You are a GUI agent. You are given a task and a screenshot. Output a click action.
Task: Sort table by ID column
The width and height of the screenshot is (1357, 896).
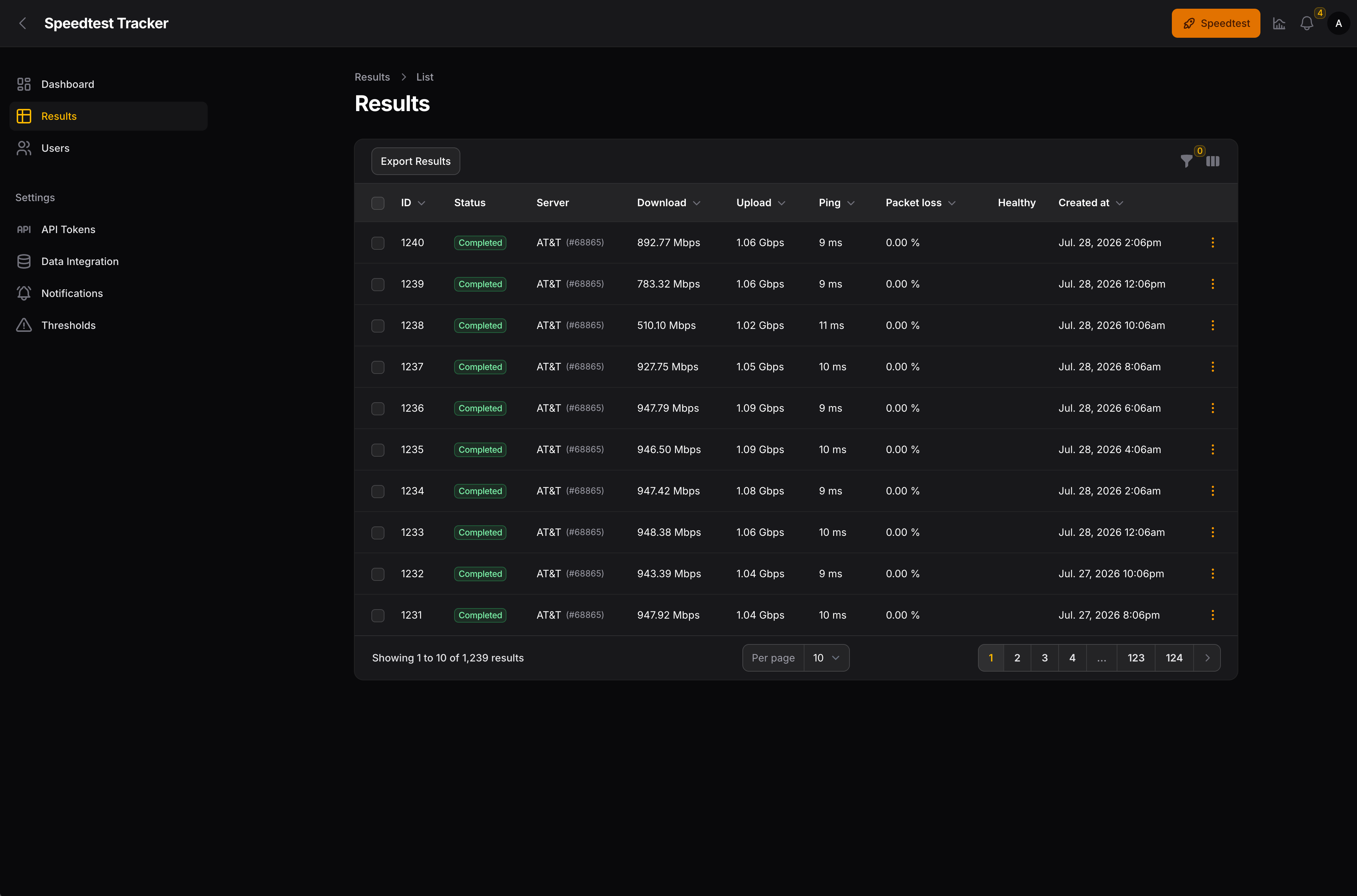(412, 203)
